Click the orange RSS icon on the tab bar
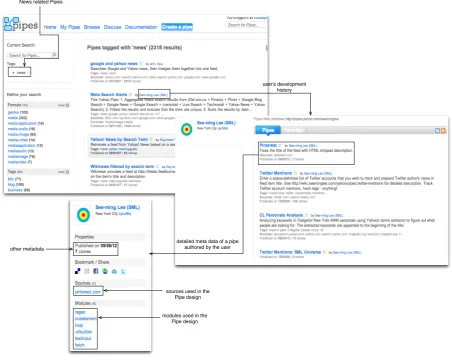This screenshot has width=452, height=360. click(x=443, y=131)
